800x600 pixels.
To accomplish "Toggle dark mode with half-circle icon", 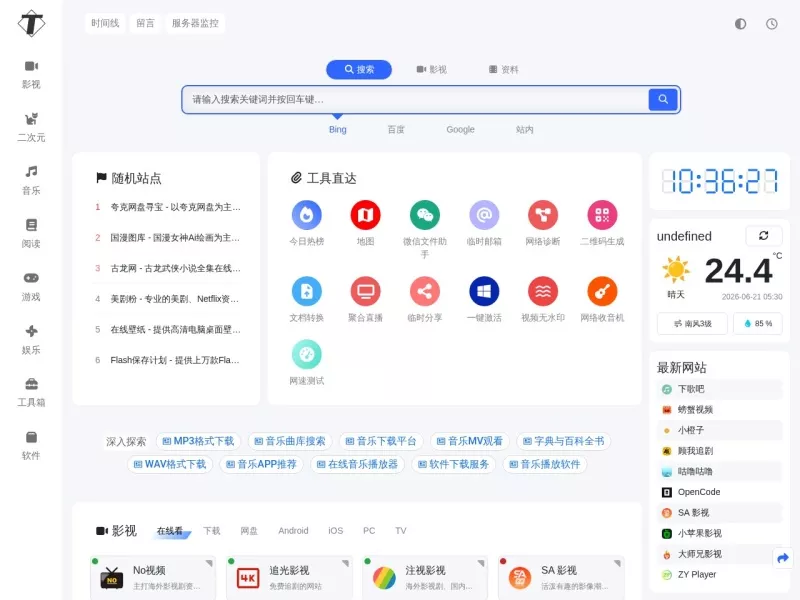I will [x=740, y=23].
